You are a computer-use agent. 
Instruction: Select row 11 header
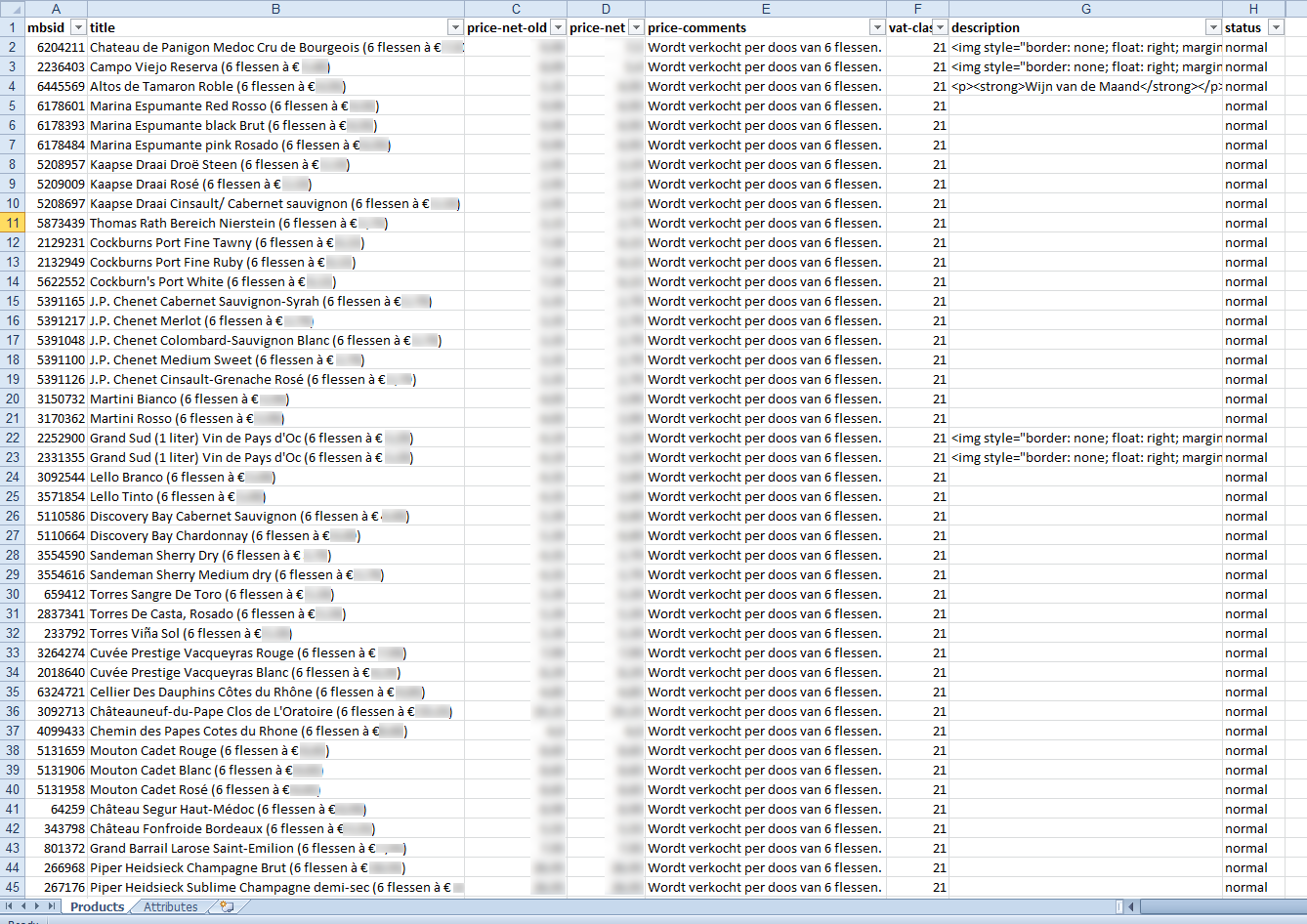pyautogui.click(x=12, y=223)
